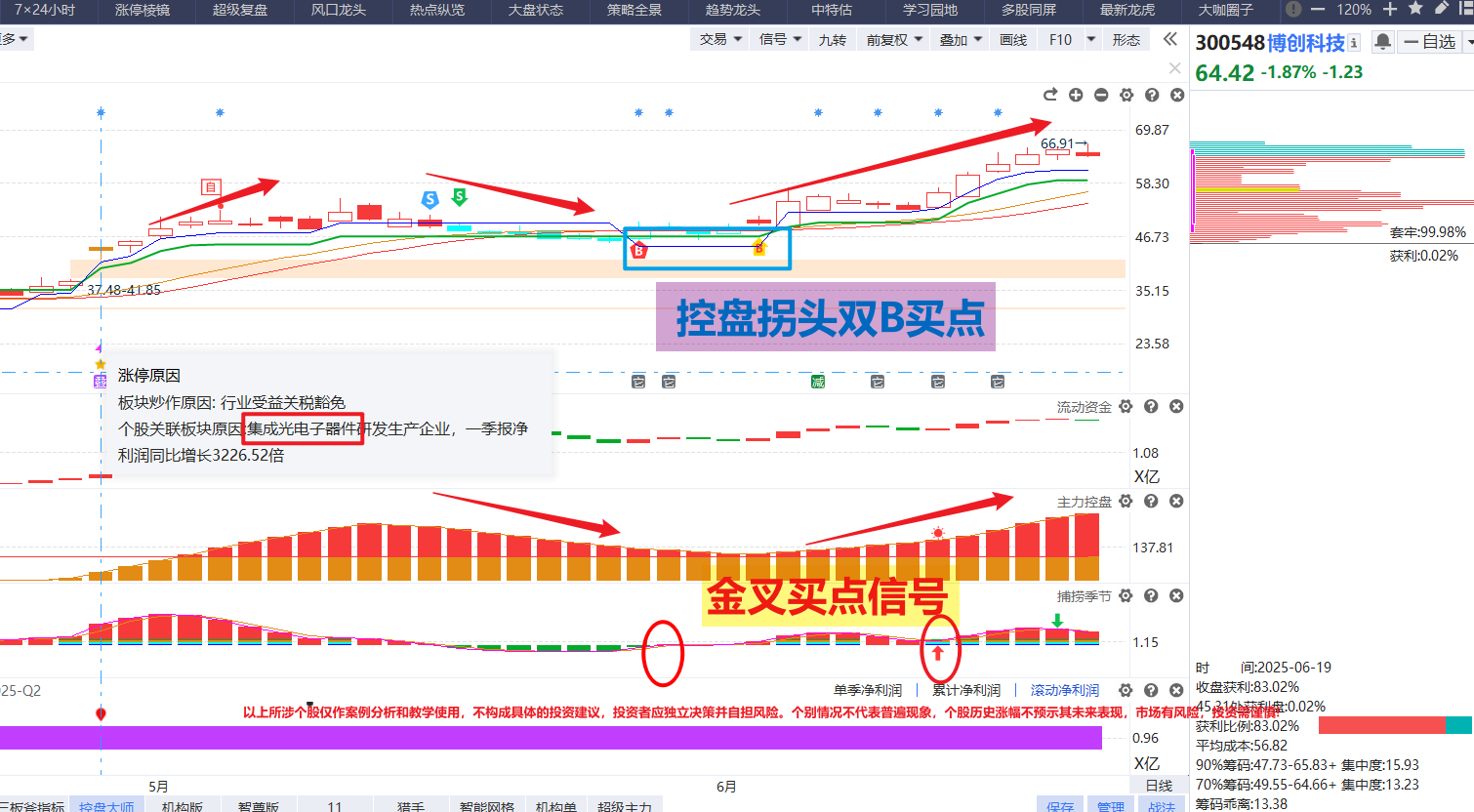
Task: Open help for the main K-line chart
Action: click(x=1152, y=95)
